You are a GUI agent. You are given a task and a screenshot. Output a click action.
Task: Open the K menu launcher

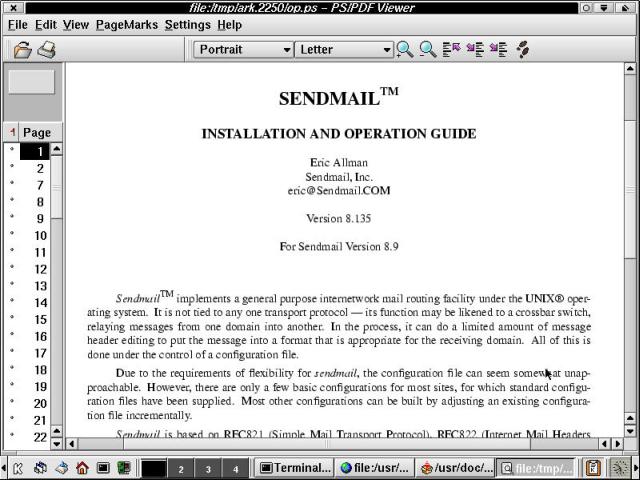18,468
